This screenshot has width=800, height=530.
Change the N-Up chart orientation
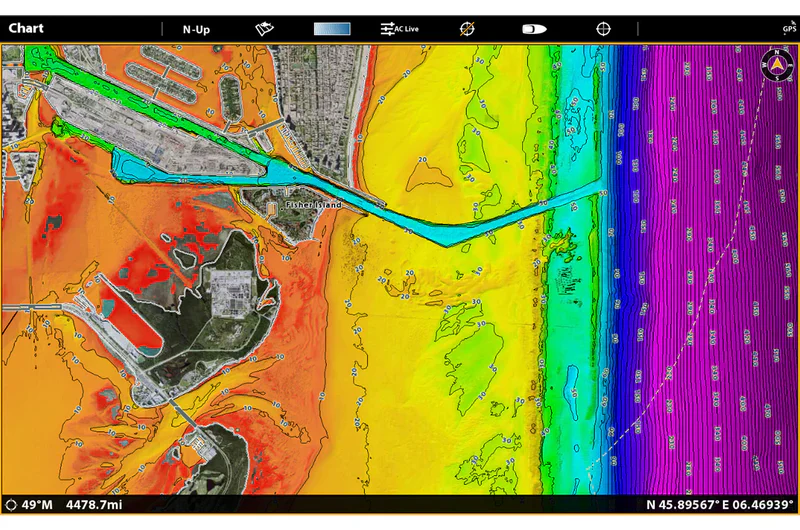pos(196,30)
